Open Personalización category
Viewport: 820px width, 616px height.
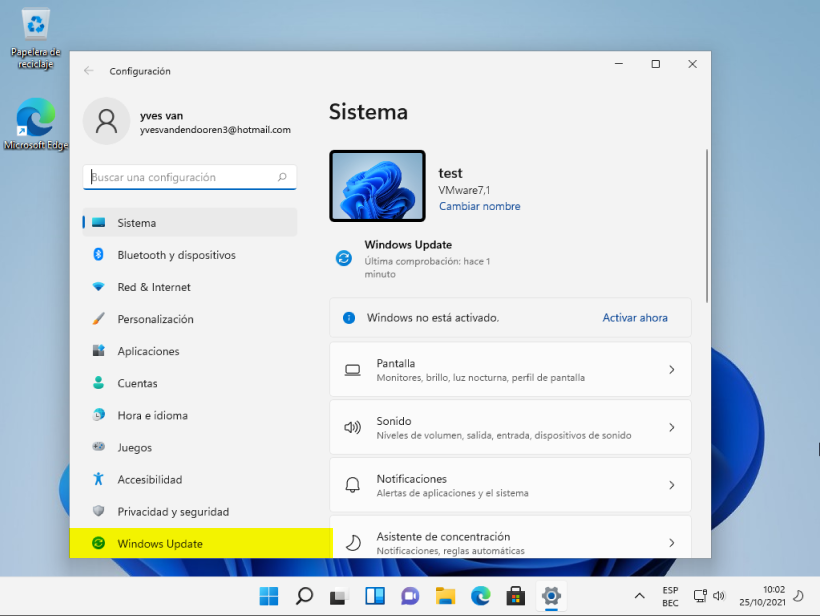(190, 318)
